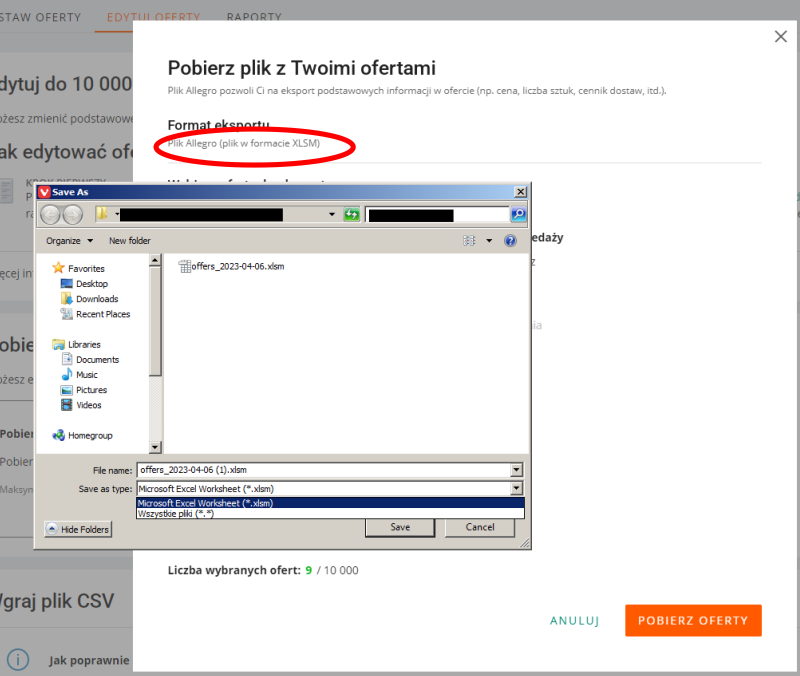800x676 pixels.
Task: Close the Pobierz plik modal with X
Action: [781, 36]
